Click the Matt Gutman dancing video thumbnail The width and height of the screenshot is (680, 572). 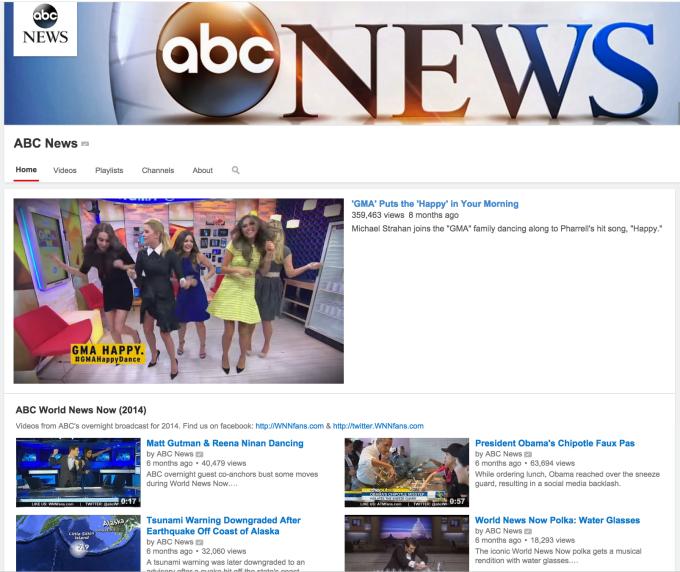coord(78,472)
